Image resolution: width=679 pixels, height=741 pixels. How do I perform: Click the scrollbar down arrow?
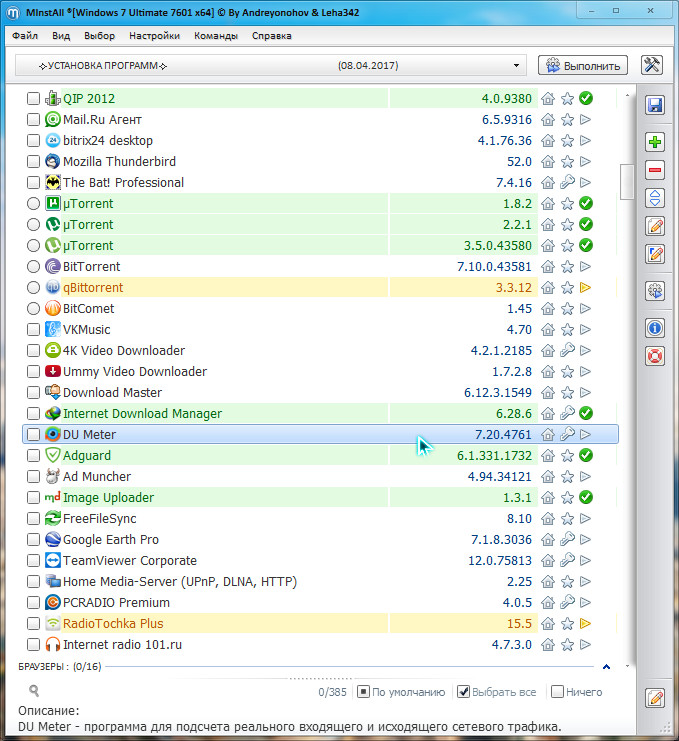(x=627, y=666)
